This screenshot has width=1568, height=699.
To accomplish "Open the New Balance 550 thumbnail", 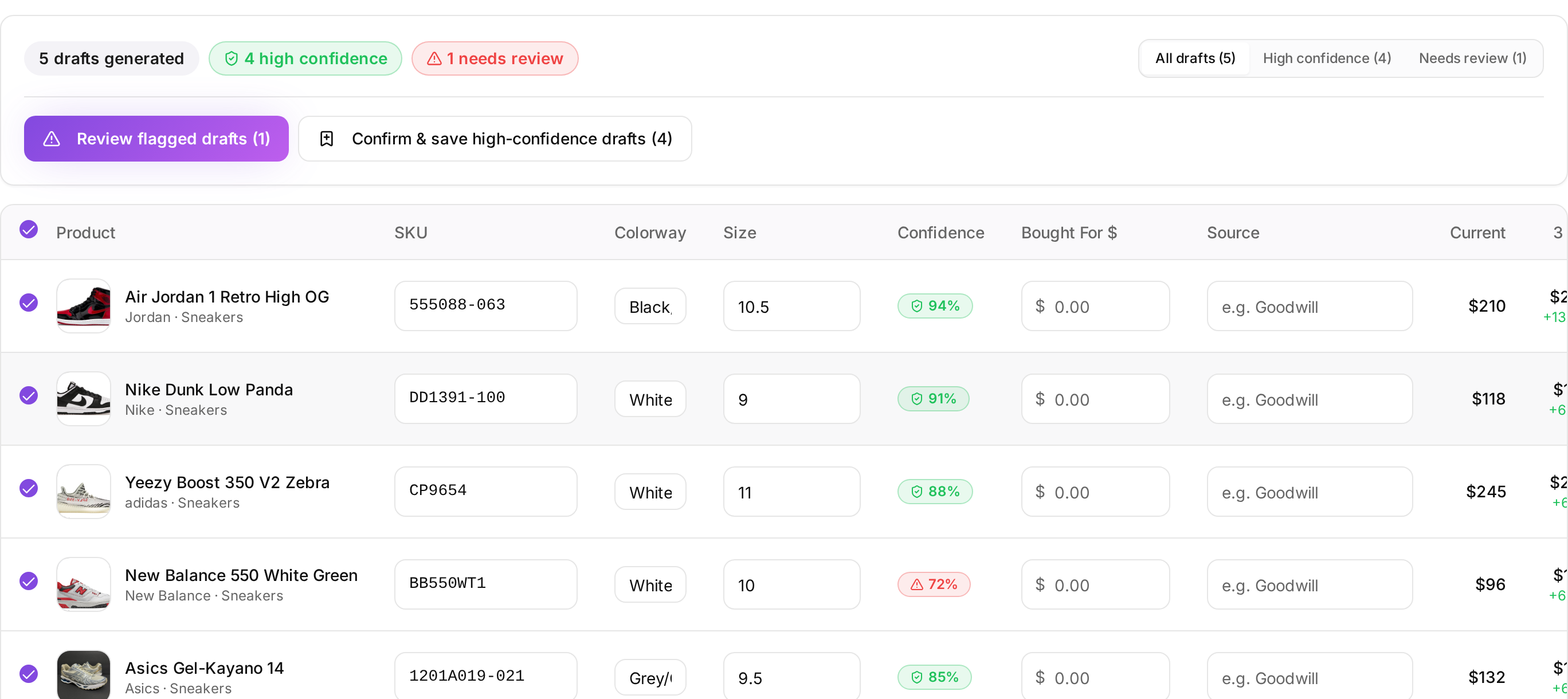I will pyautogui.click(x=84, y=584).
